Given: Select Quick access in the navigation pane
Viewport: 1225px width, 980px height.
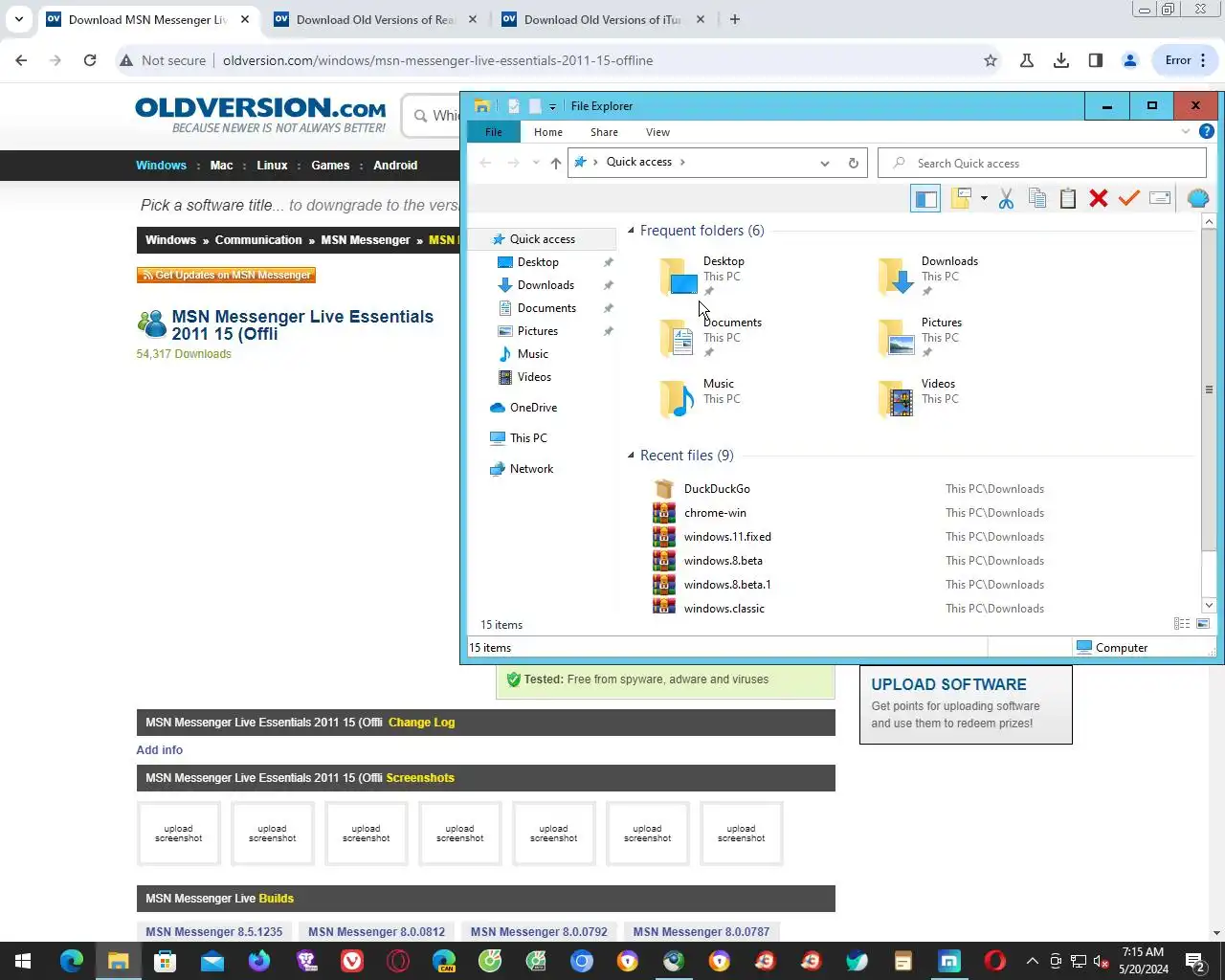Looking at the screenshot, I should pos(542,239).
